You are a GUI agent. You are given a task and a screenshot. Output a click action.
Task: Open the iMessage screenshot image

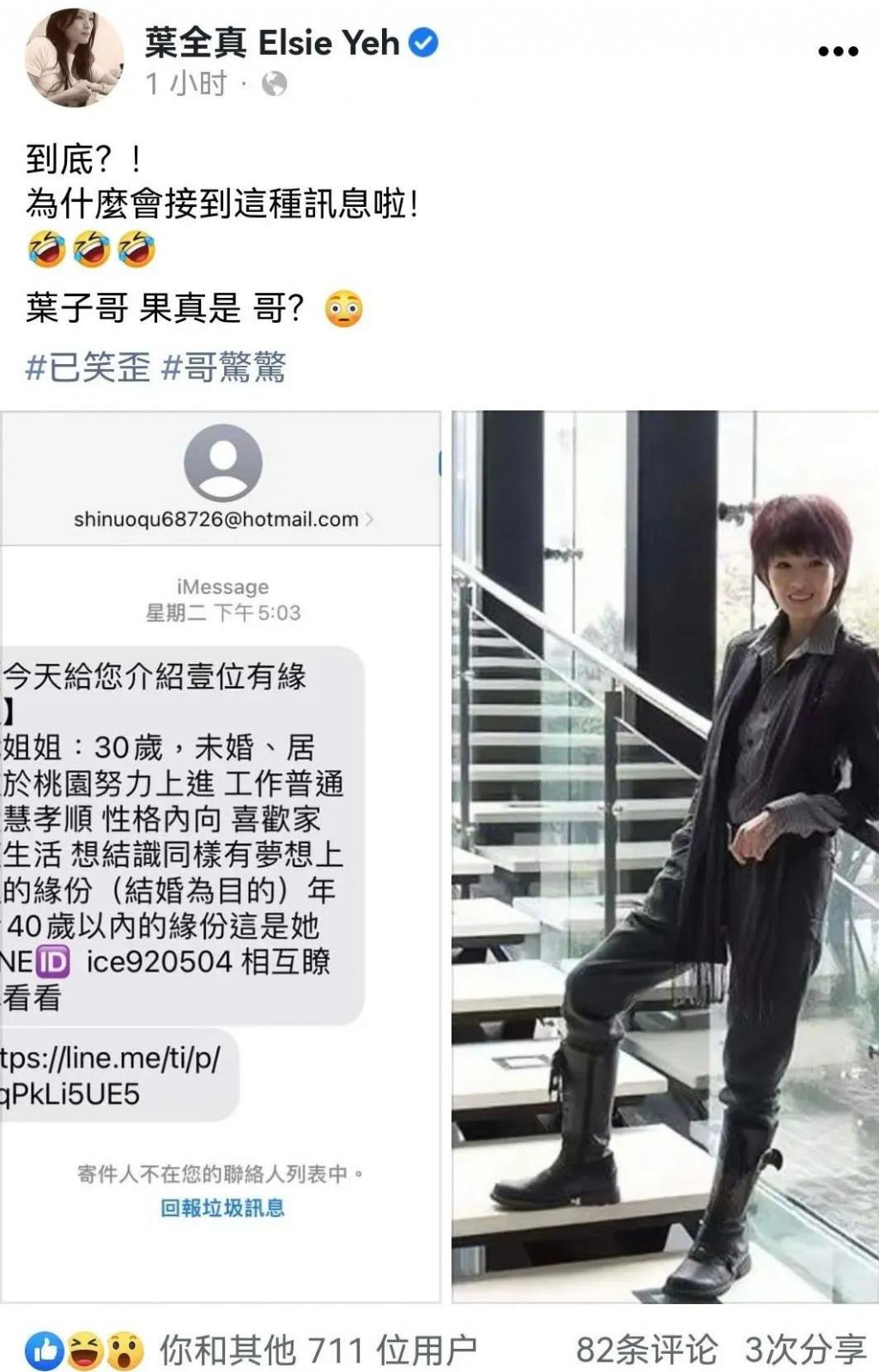coord(221,857)
